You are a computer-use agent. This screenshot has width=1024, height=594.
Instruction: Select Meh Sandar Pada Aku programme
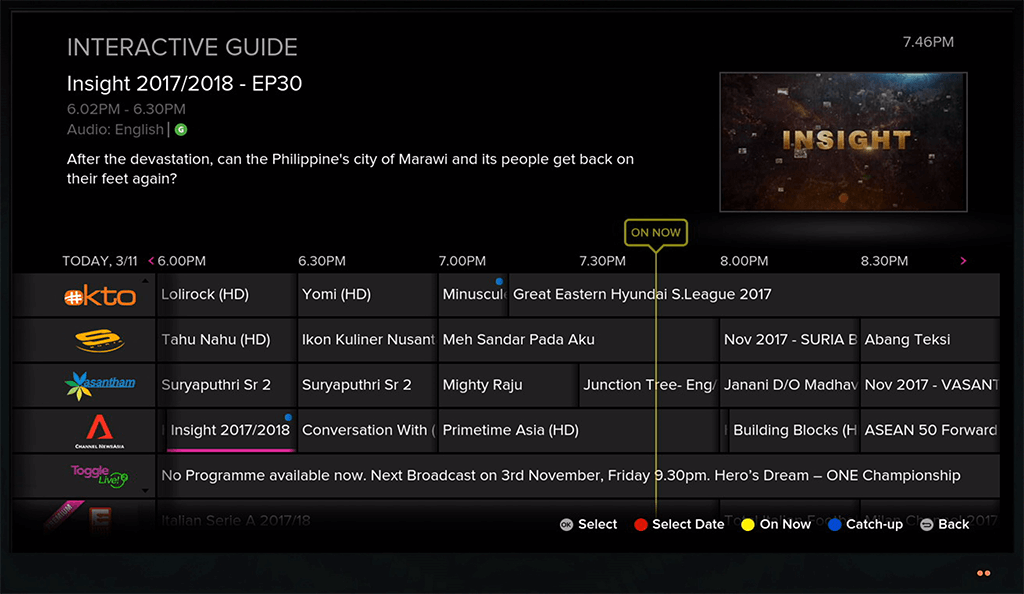[x=578, y=339]
